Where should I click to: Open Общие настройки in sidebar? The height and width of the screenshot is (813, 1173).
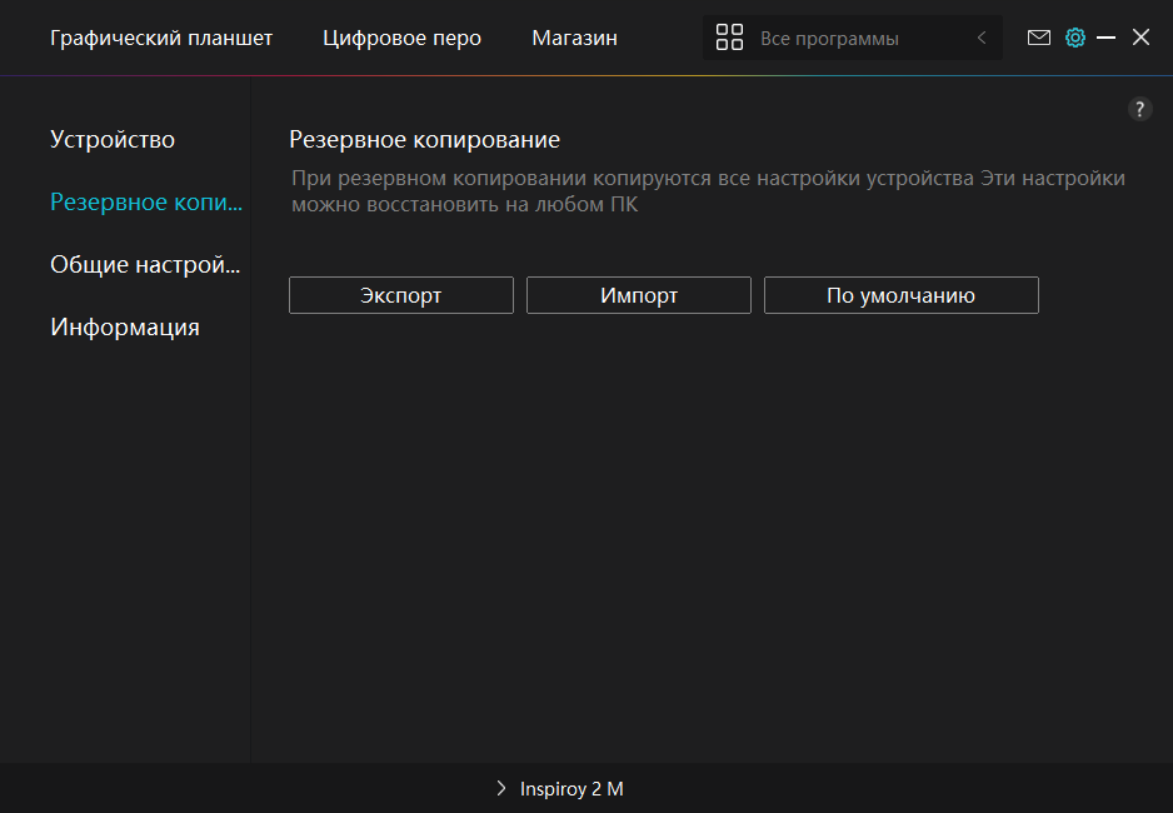pos(145,265)
